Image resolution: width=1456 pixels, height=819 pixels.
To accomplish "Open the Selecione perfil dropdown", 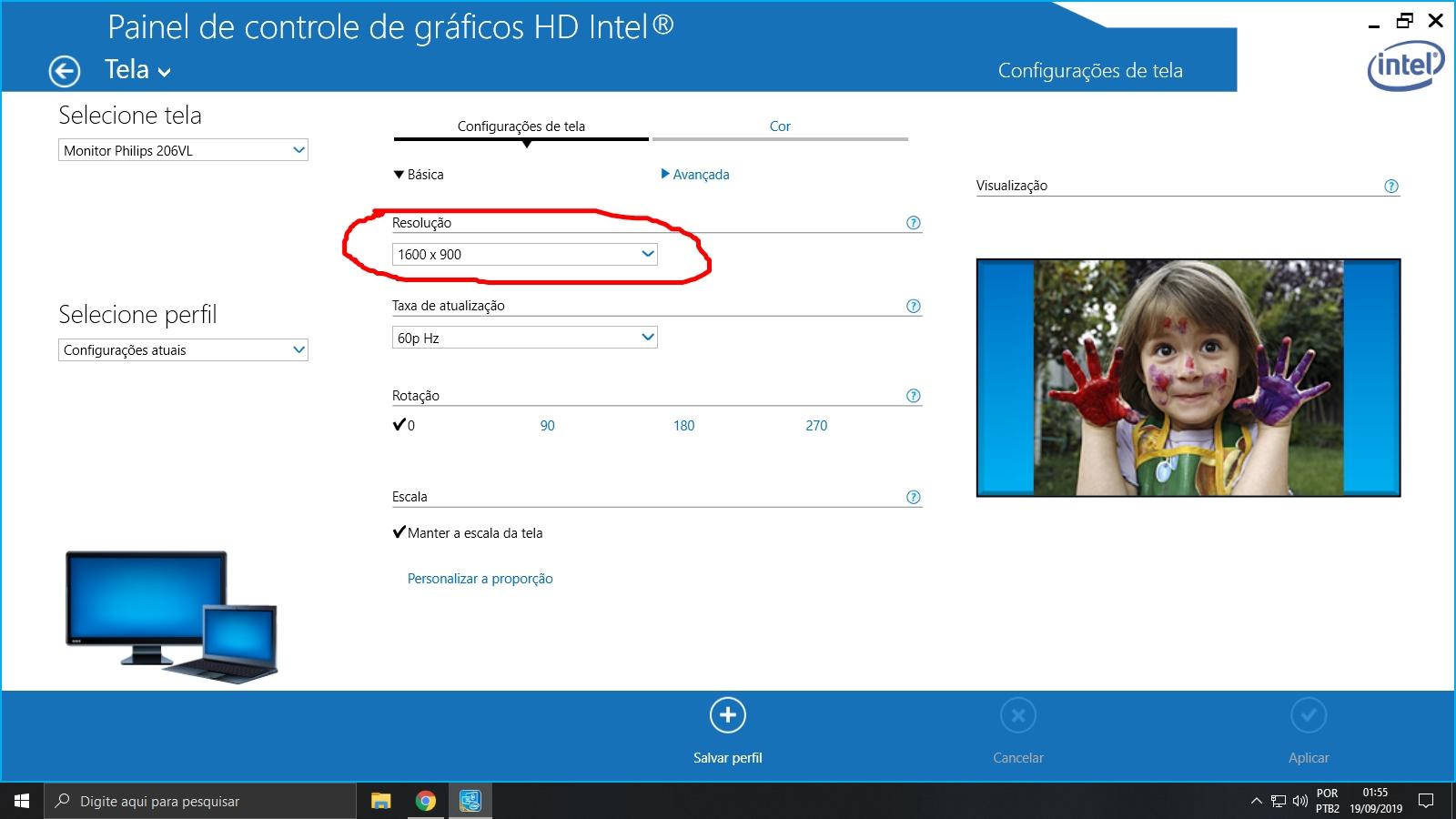I will coord(183,349).
